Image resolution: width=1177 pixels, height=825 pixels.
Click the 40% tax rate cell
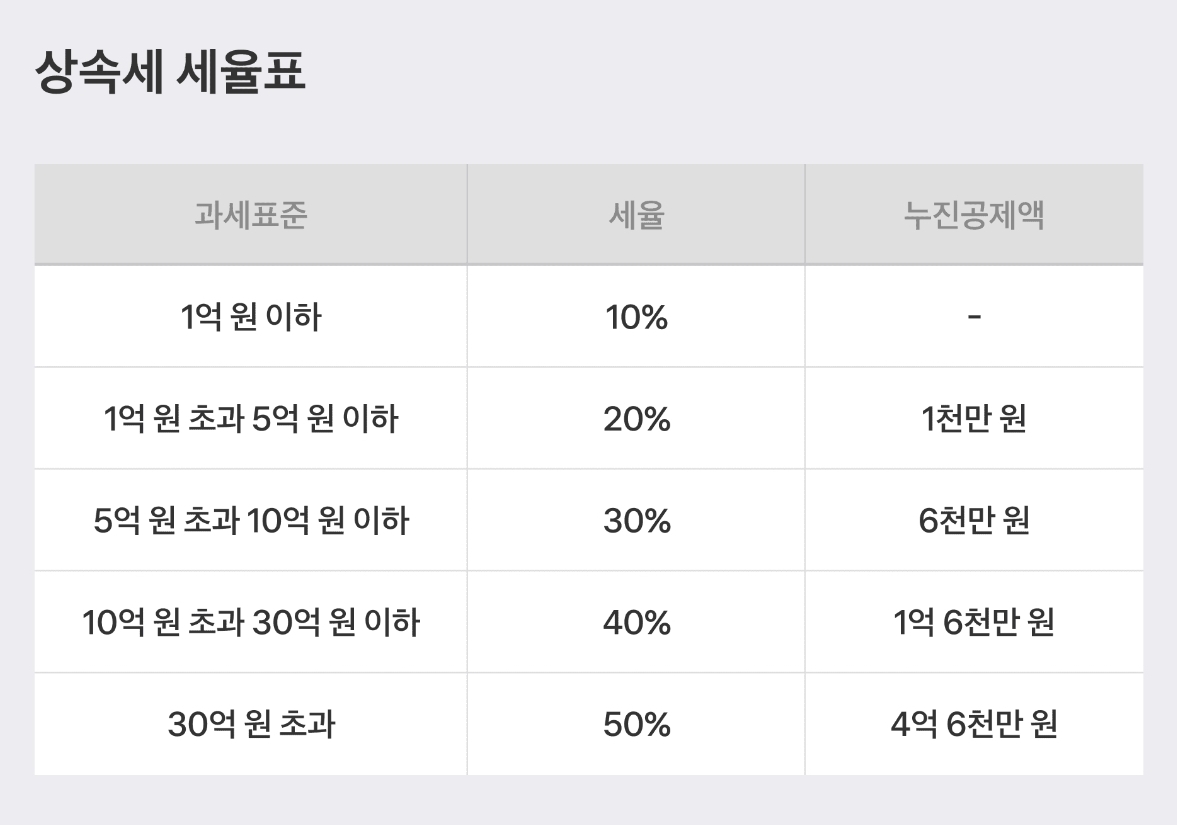click(636, 624)
